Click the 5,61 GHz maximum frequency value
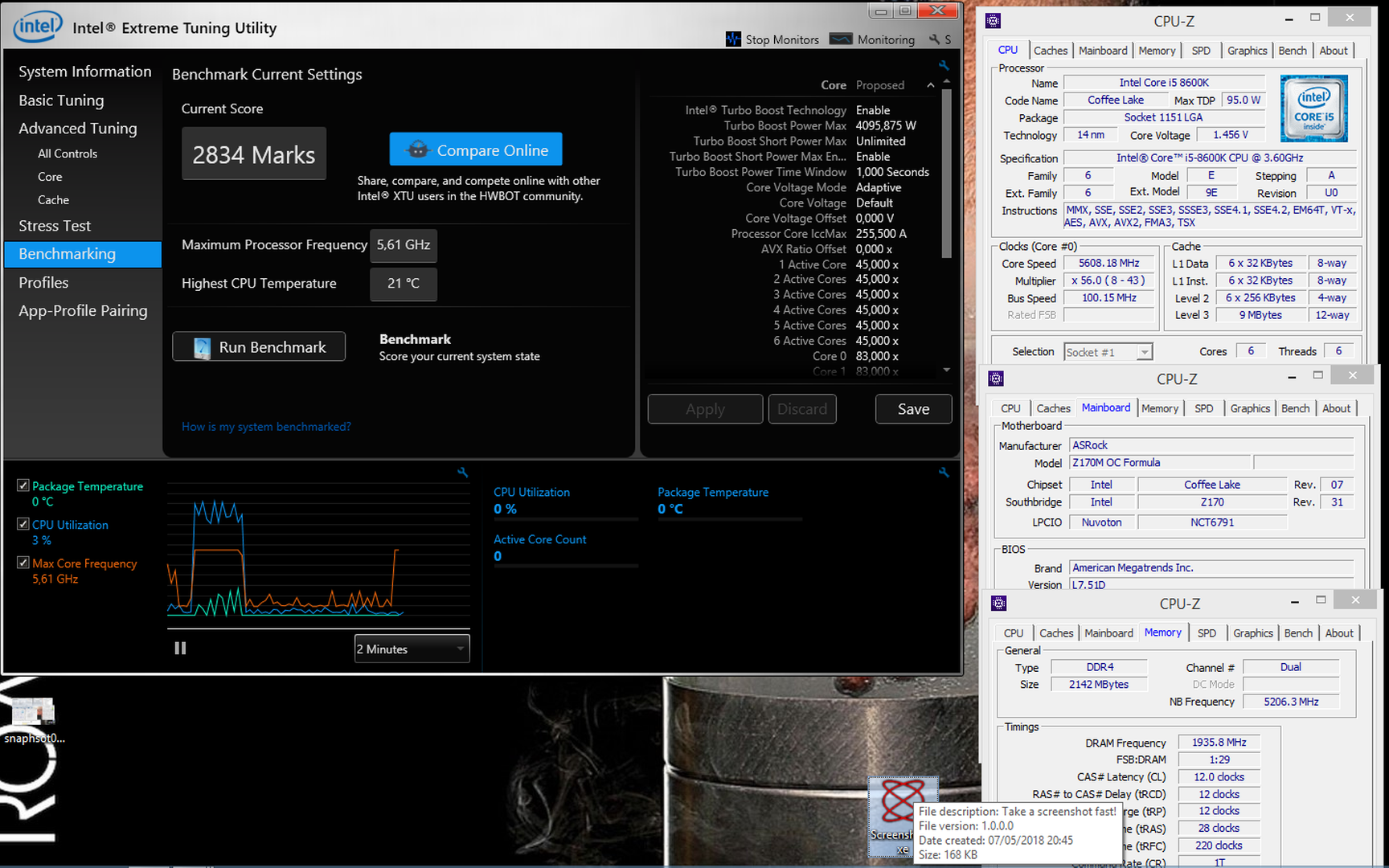Image resolution: width=1389 pixels, height=868 pixels. point(404,245)
